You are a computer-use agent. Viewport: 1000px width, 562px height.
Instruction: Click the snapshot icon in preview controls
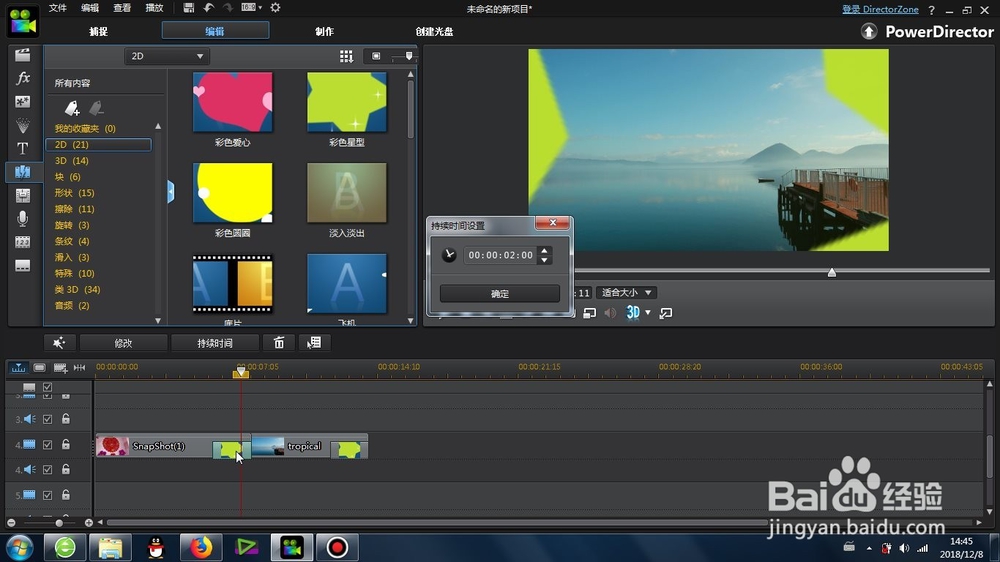point(589,313)
